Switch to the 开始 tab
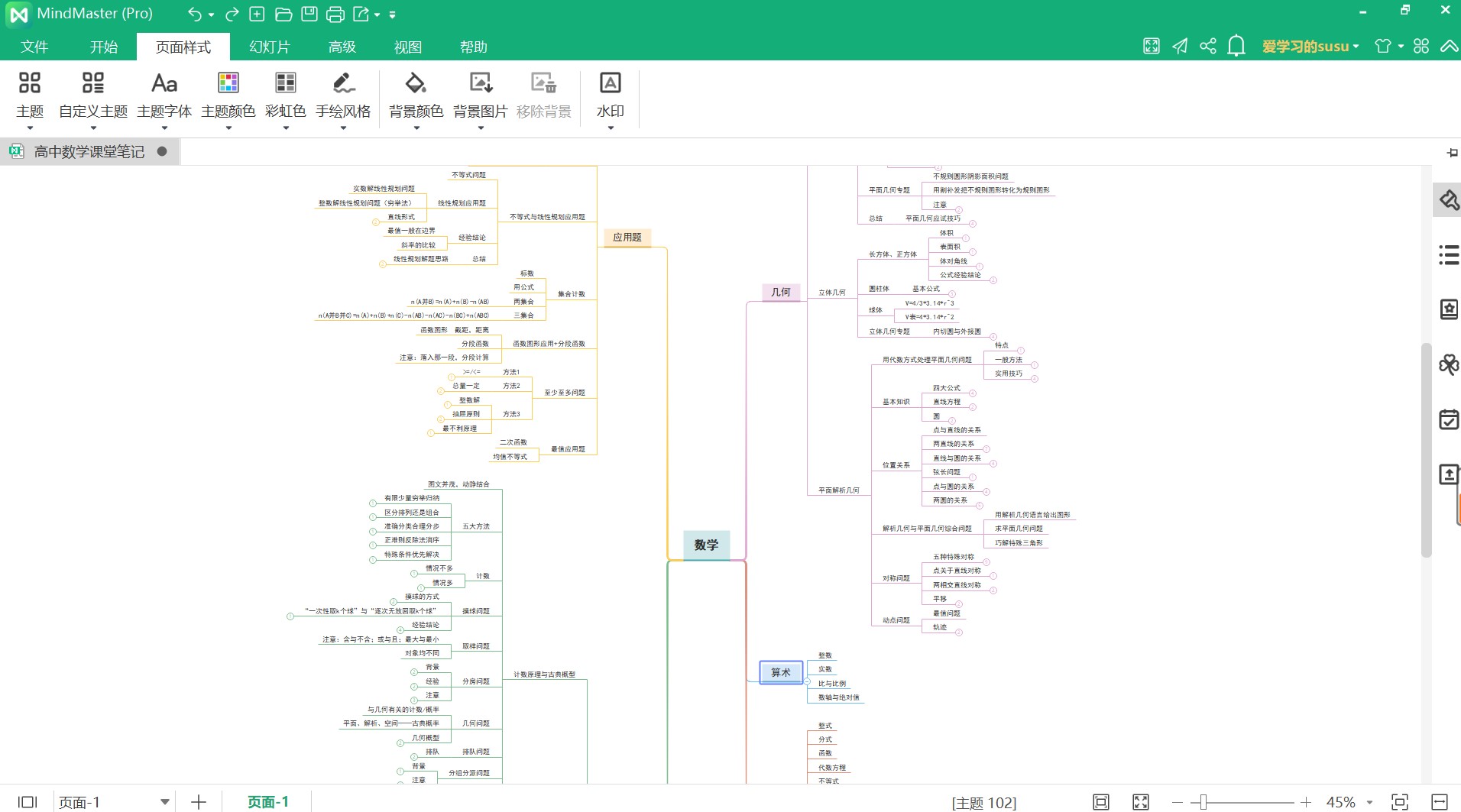 (104, 47)
